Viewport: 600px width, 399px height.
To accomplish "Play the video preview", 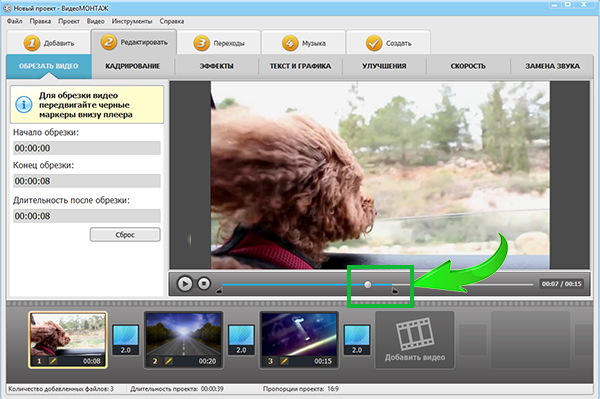I will click(185, 284).
